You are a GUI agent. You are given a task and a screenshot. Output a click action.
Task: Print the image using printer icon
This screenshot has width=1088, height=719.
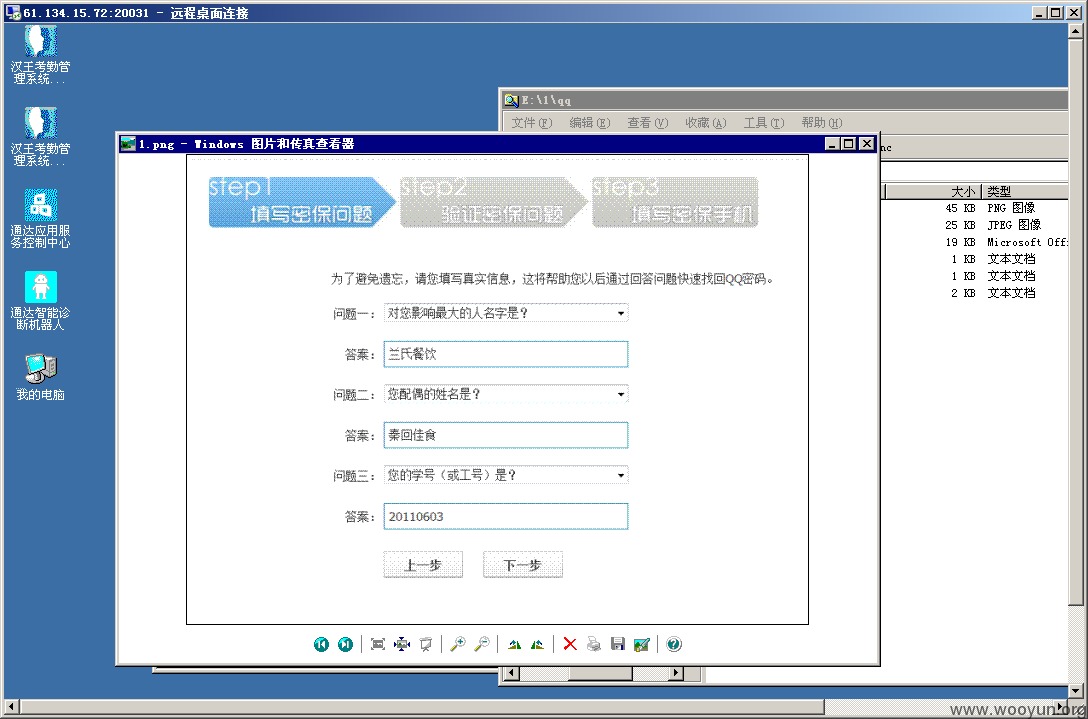[594, 645]
